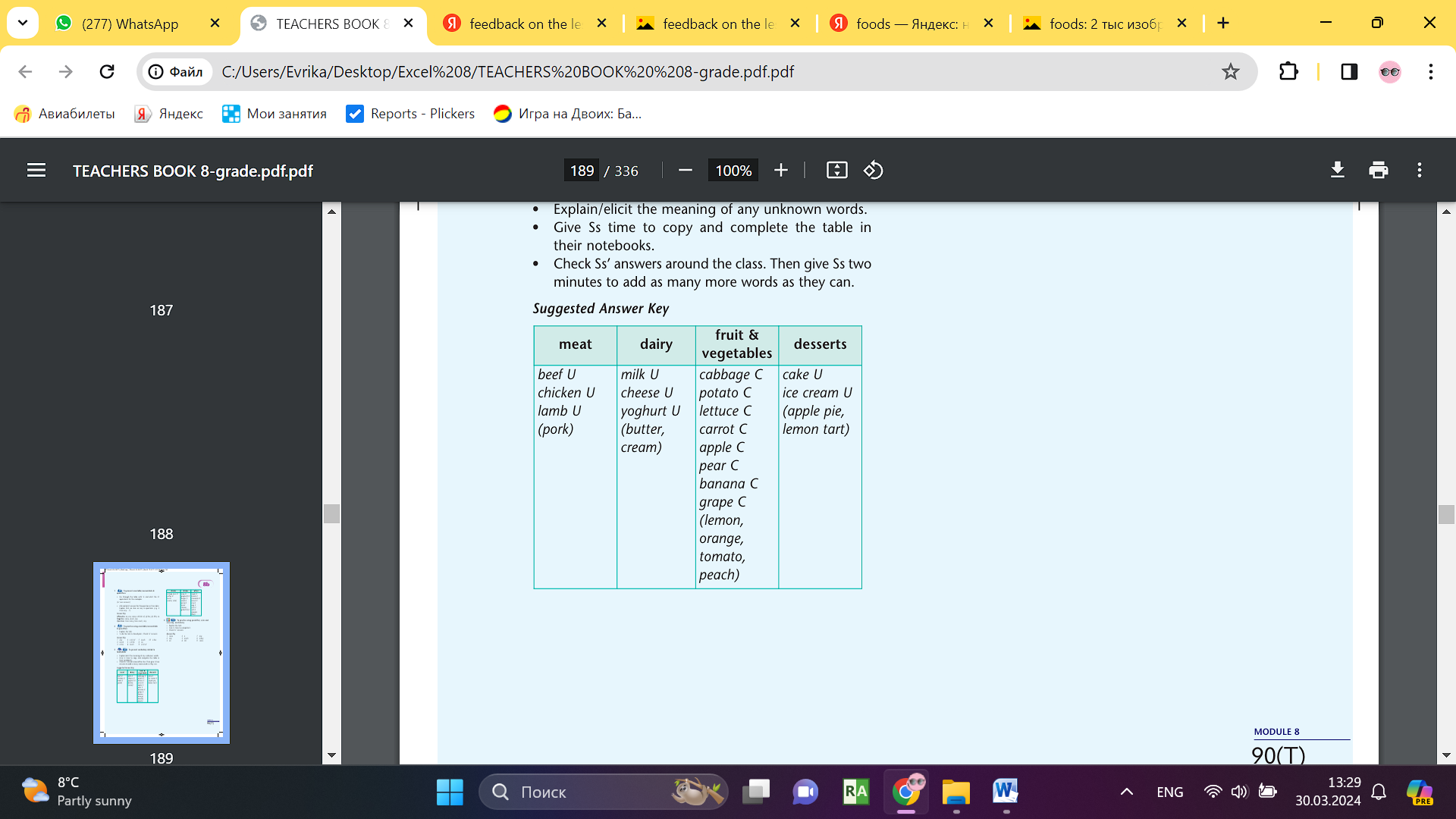Toggle the Chrome side panel

pyautogui.click(x=1348, y=71)
